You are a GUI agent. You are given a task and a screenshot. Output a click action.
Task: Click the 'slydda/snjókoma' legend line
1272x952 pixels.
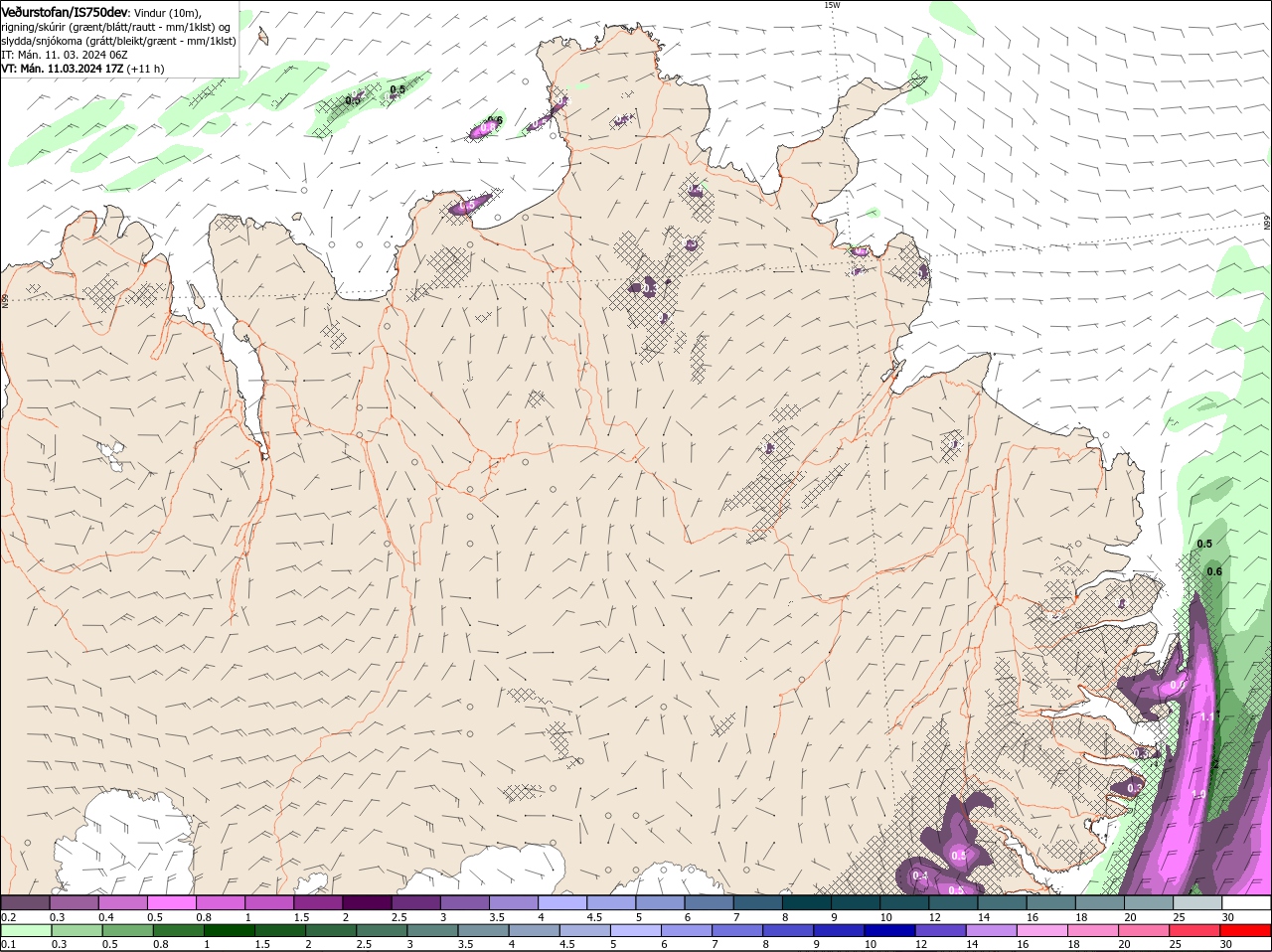117,41
